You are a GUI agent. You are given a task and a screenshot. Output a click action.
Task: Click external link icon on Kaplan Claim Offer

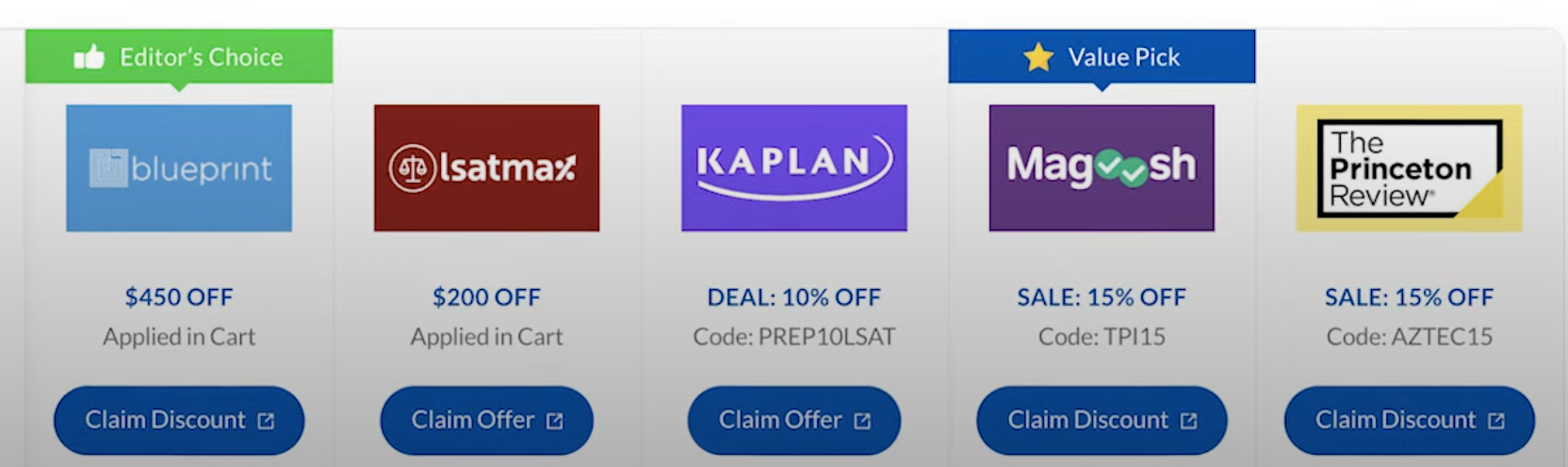[x=862, y=421]
